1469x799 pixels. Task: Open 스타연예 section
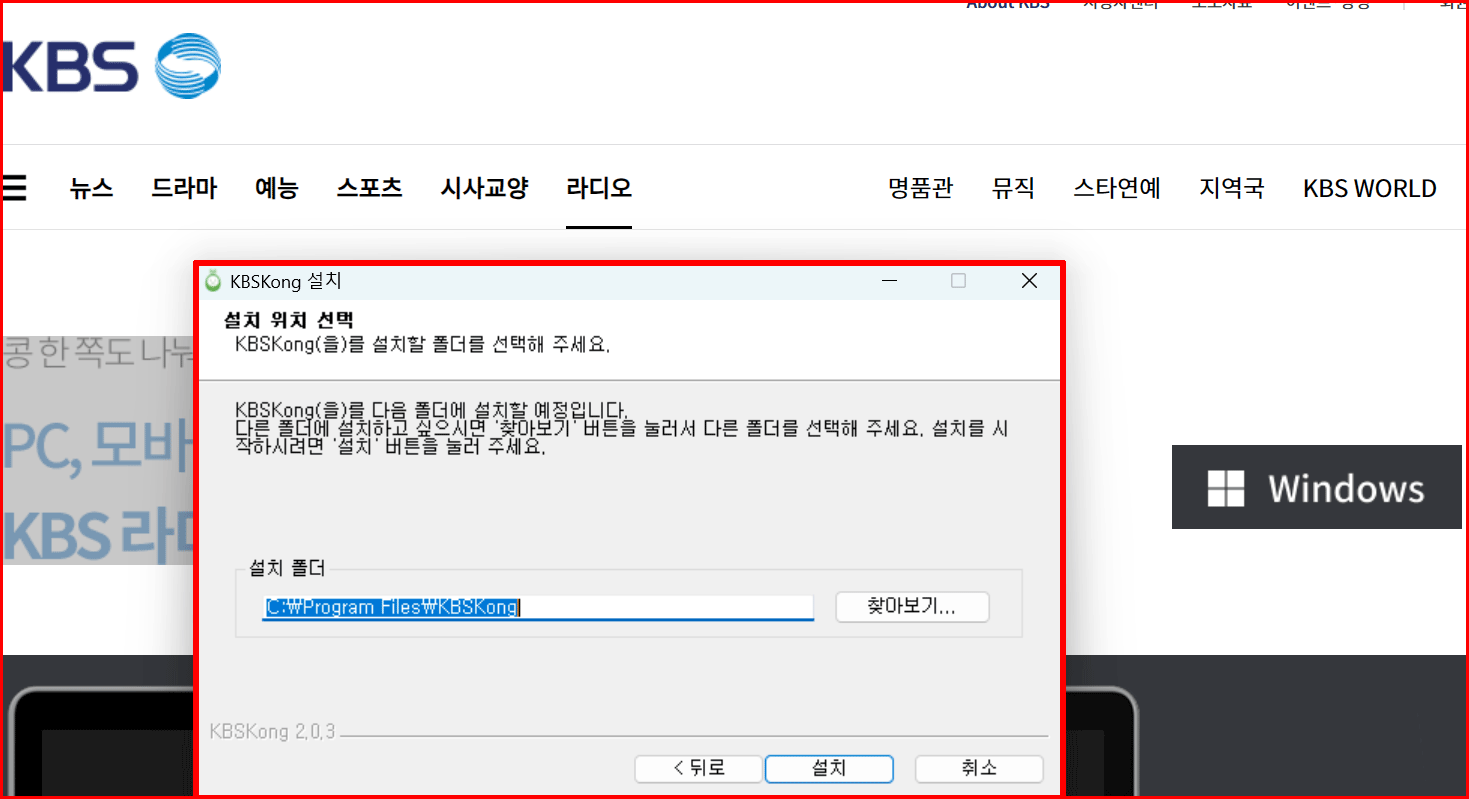click(x=1117, y=188)
